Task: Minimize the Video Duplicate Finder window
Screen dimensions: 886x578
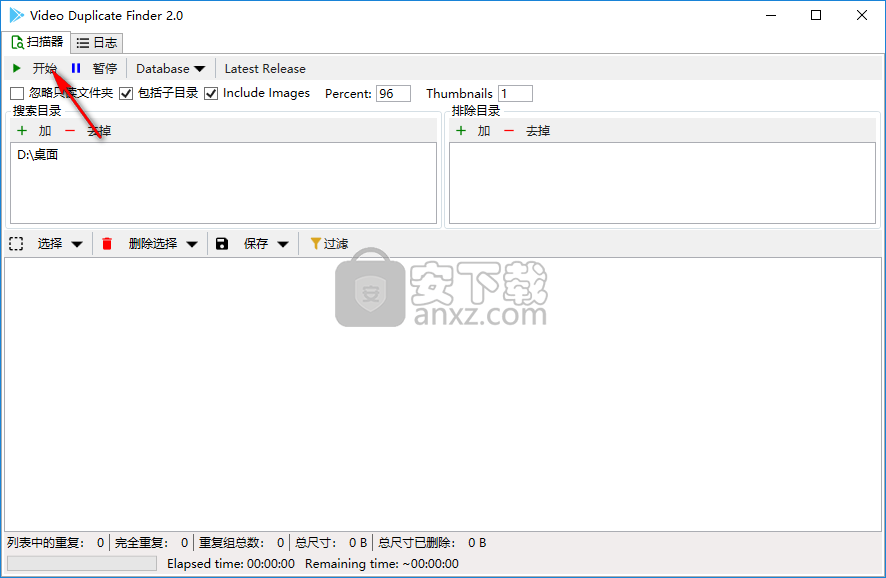Action: click(x=771, y=15)
